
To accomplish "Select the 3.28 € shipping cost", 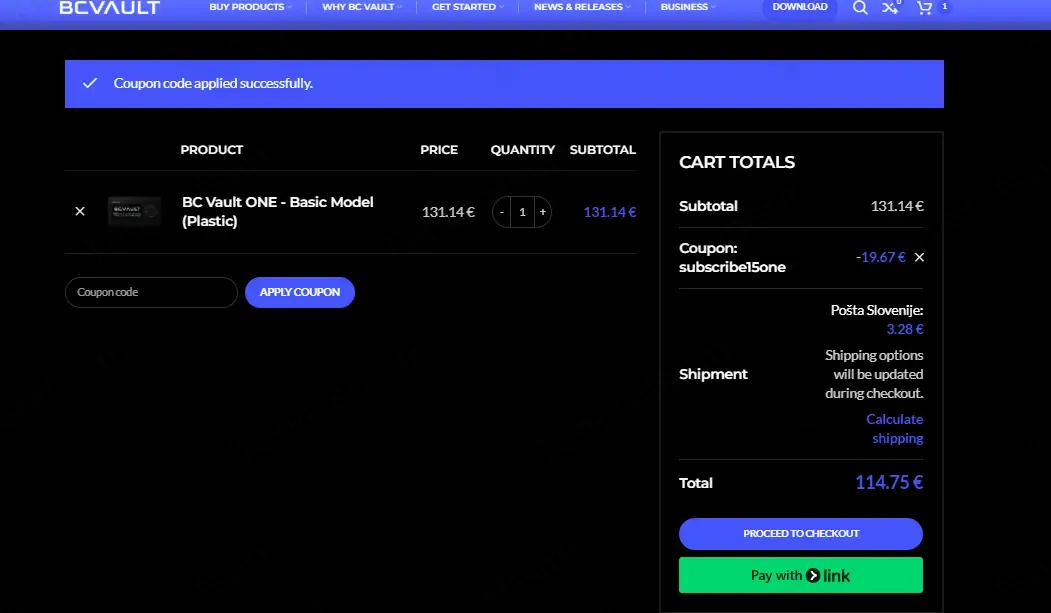I will tap(905, 329).
